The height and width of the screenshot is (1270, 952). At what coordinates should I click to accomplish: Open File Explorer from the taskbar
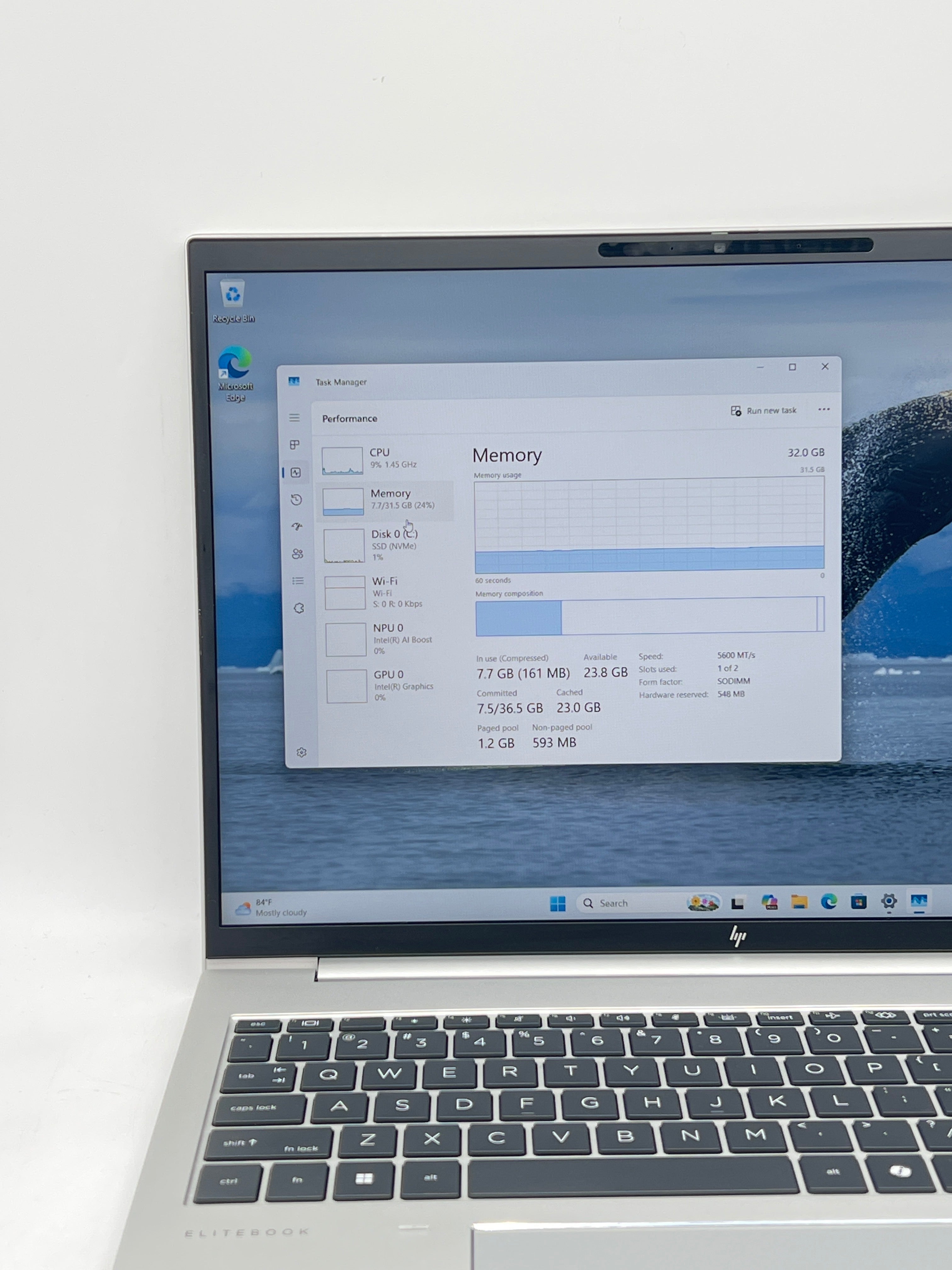[x=799, y=902]
